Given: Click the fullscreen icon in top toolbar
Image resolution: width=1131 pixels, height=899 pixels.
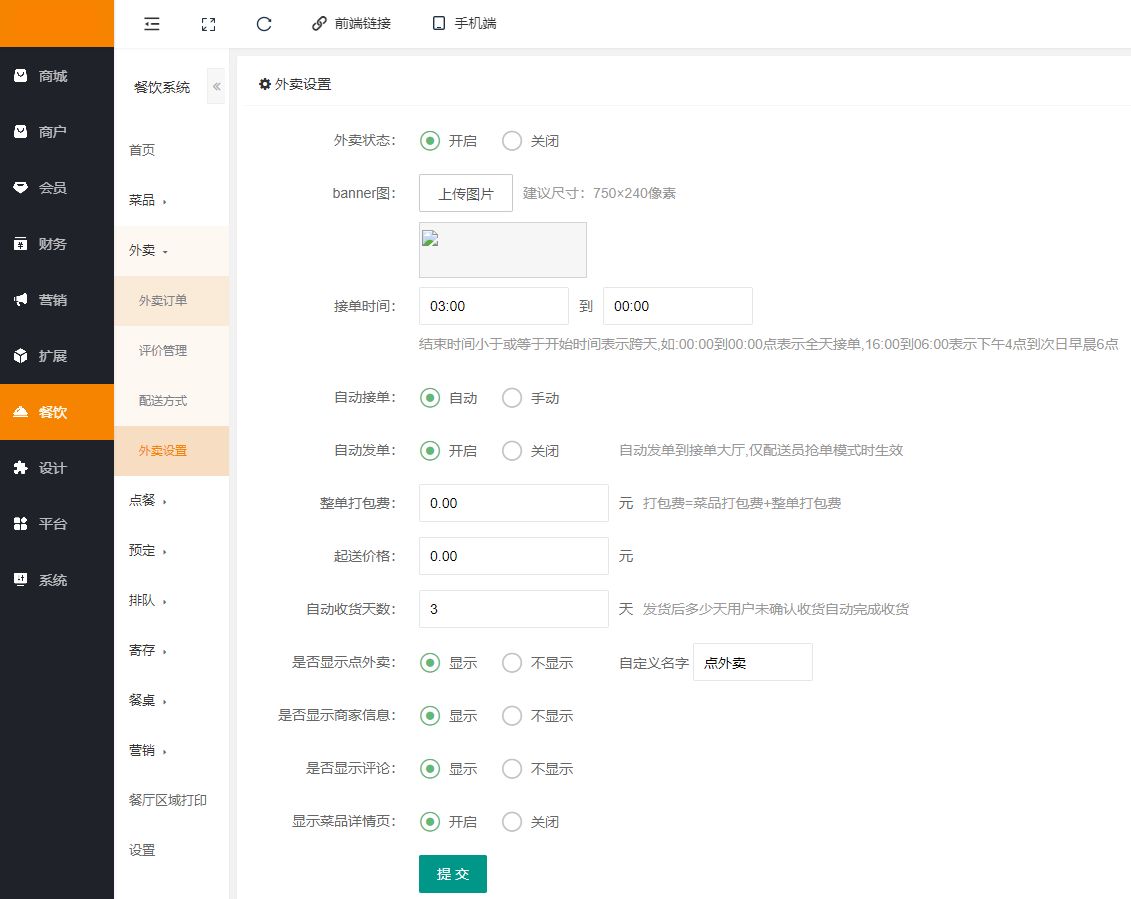Looking at the screenshot, I should pos(208,23).
